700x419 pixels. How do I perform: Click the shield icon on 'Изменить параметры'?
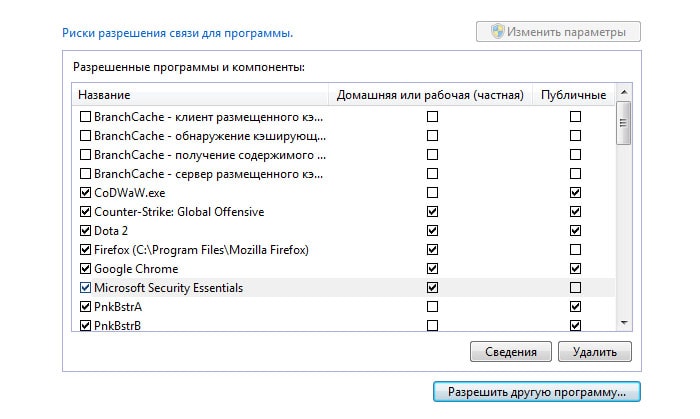[x=497, y=32]
